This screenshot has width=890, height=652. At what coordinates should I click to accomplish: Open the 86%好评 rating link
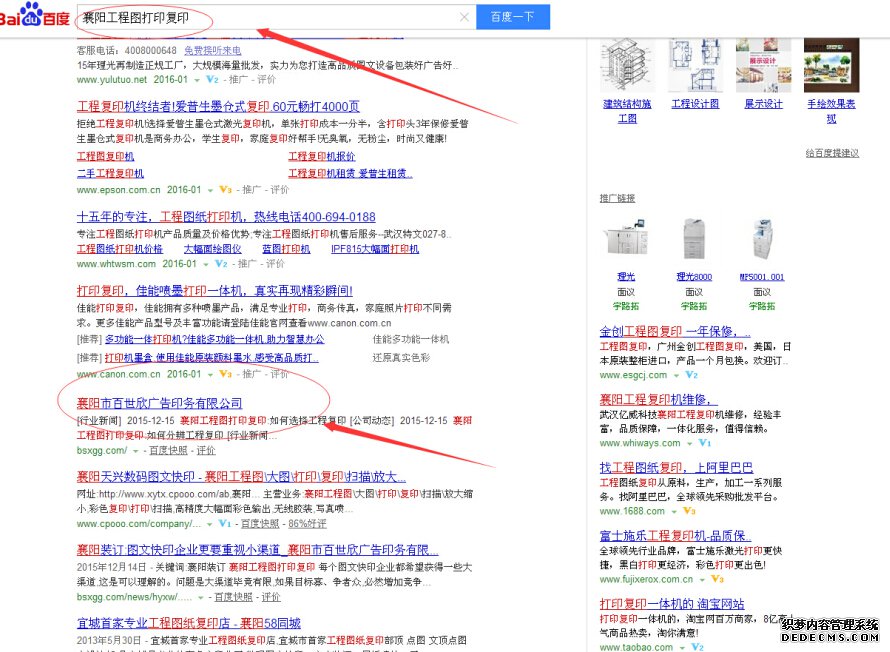(x=307, y=524)
